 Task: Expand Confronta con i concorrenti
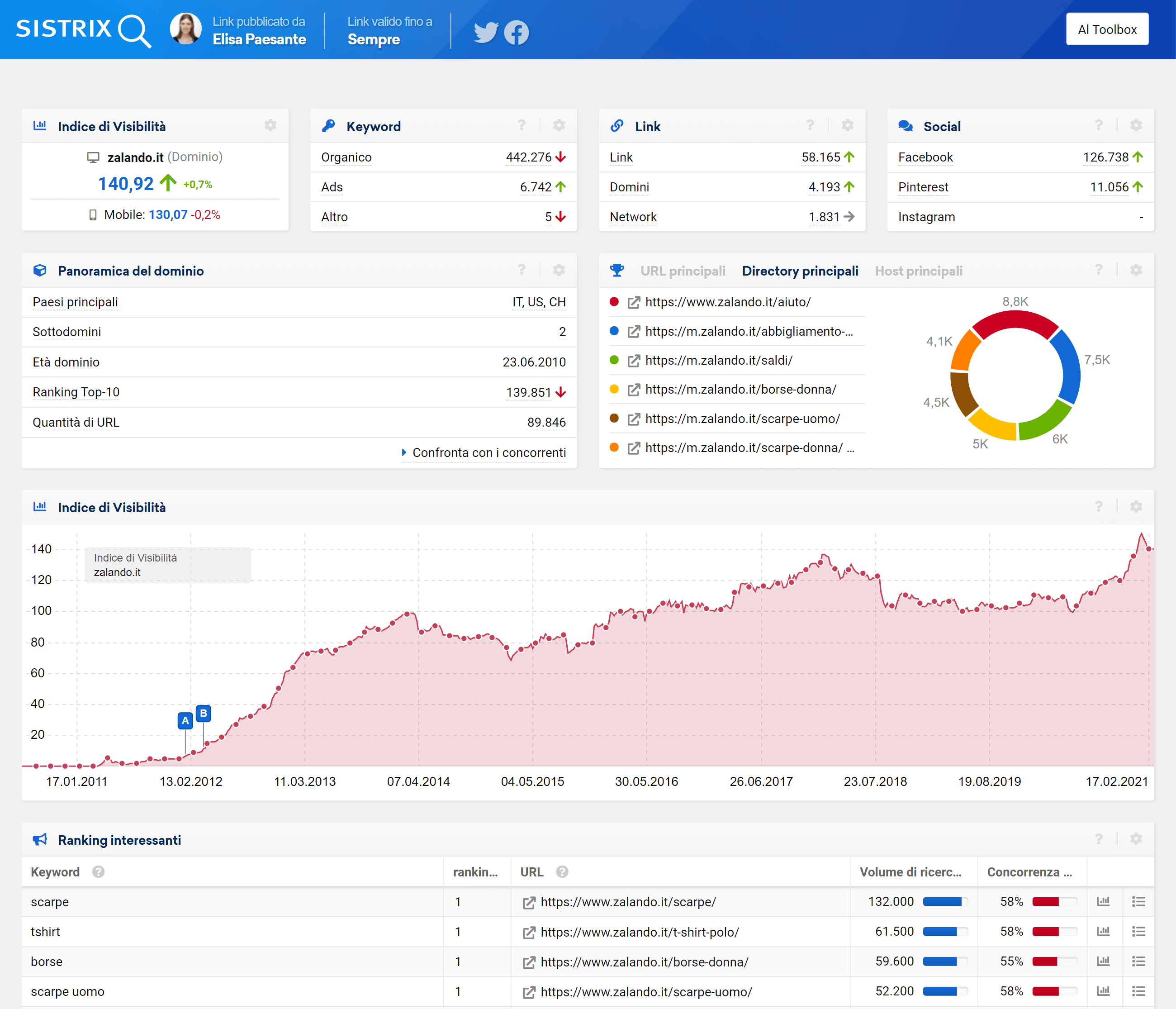point(488,452)
